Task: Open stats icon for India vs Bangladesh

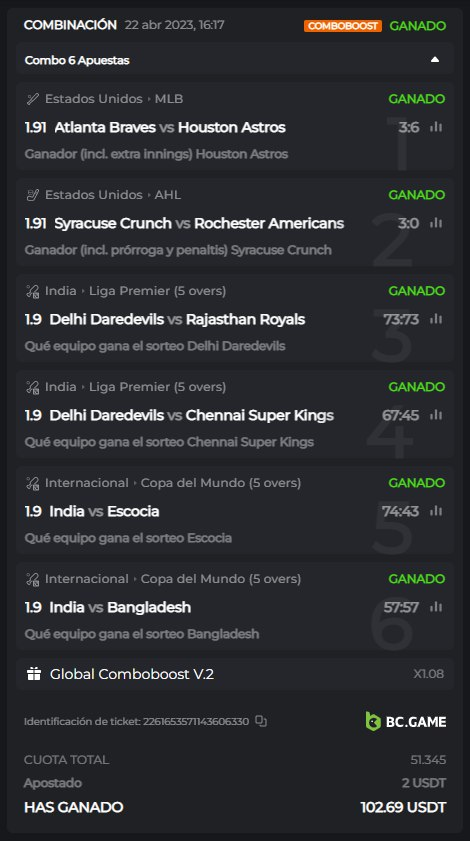Action: [x=436, y=607]
